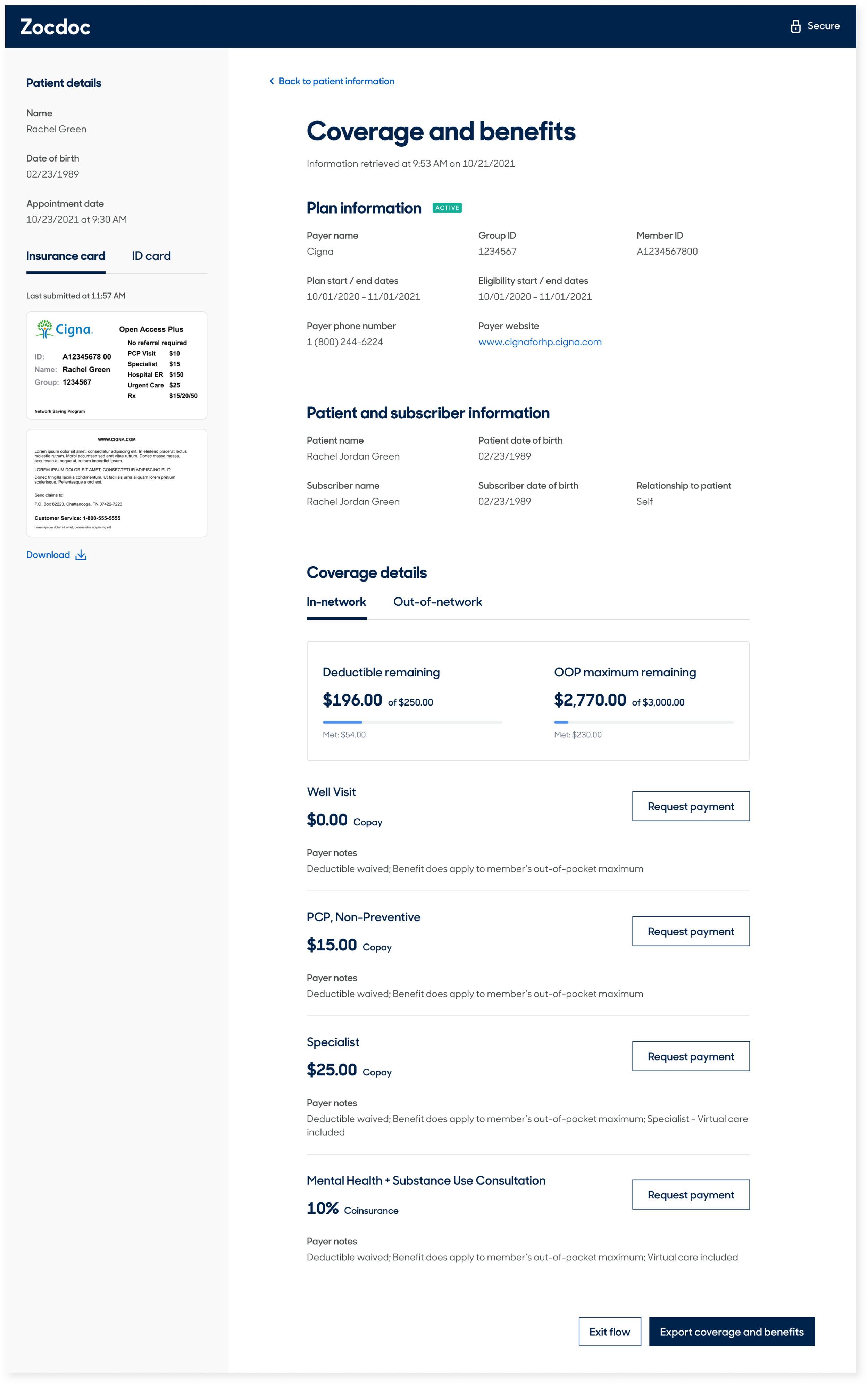Switch to the ID card tab
868x1385 pixels.
[151, 256]
